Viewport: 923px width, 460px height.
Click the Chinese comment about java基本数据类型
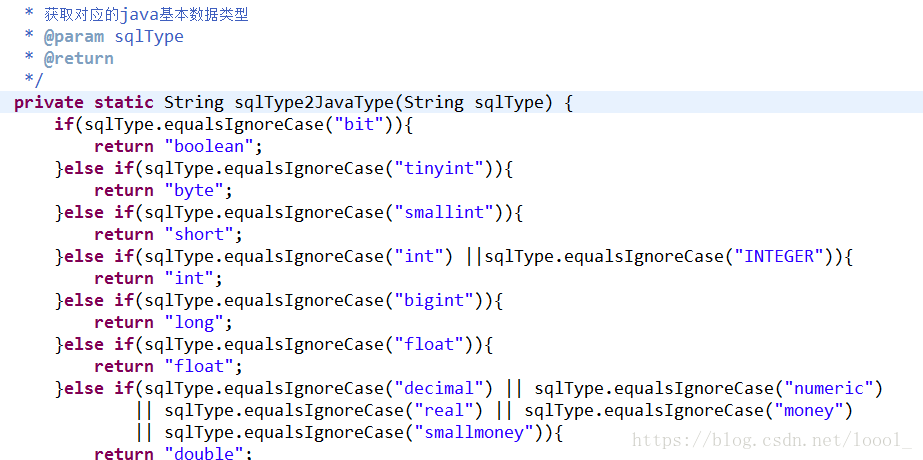(147, 15)
